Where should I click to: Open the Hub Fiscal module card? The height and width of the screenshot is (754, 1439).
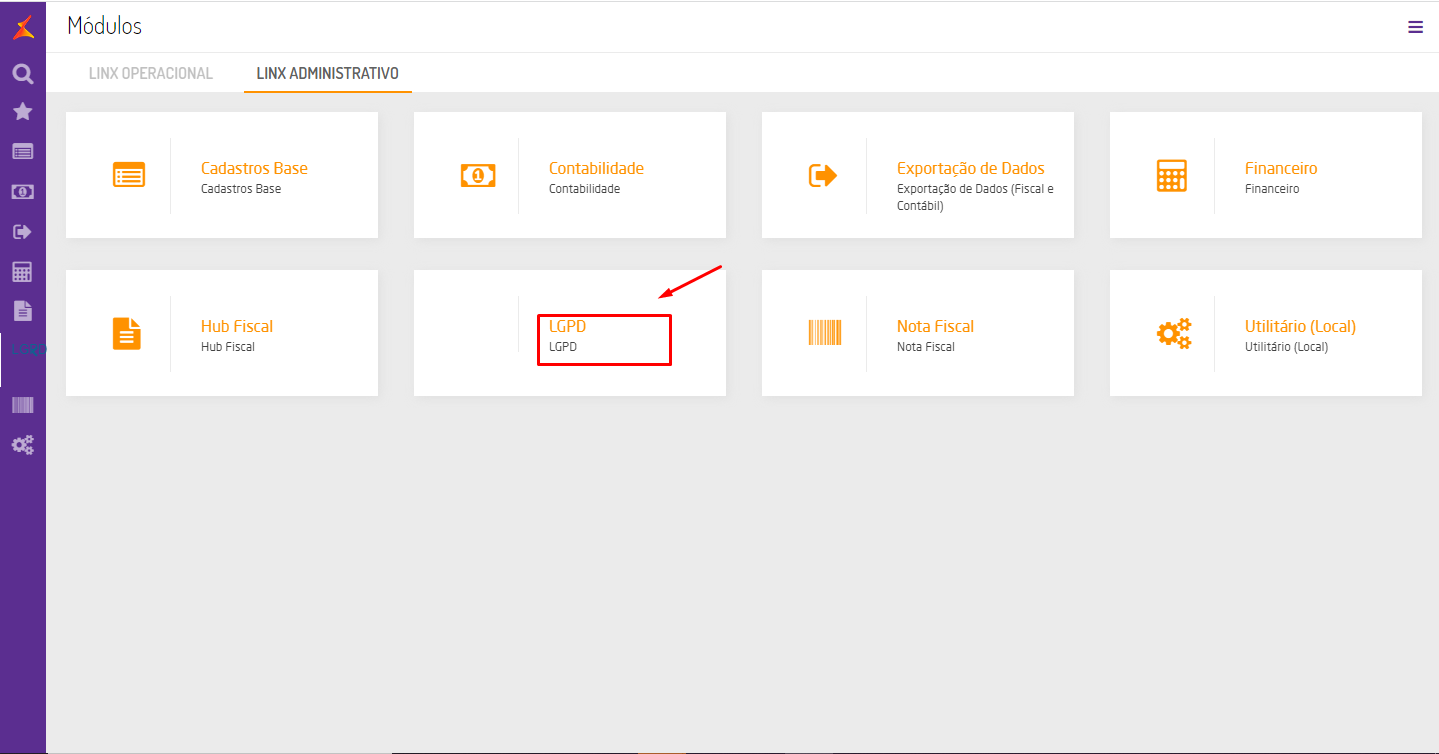(x=222, y=333)
